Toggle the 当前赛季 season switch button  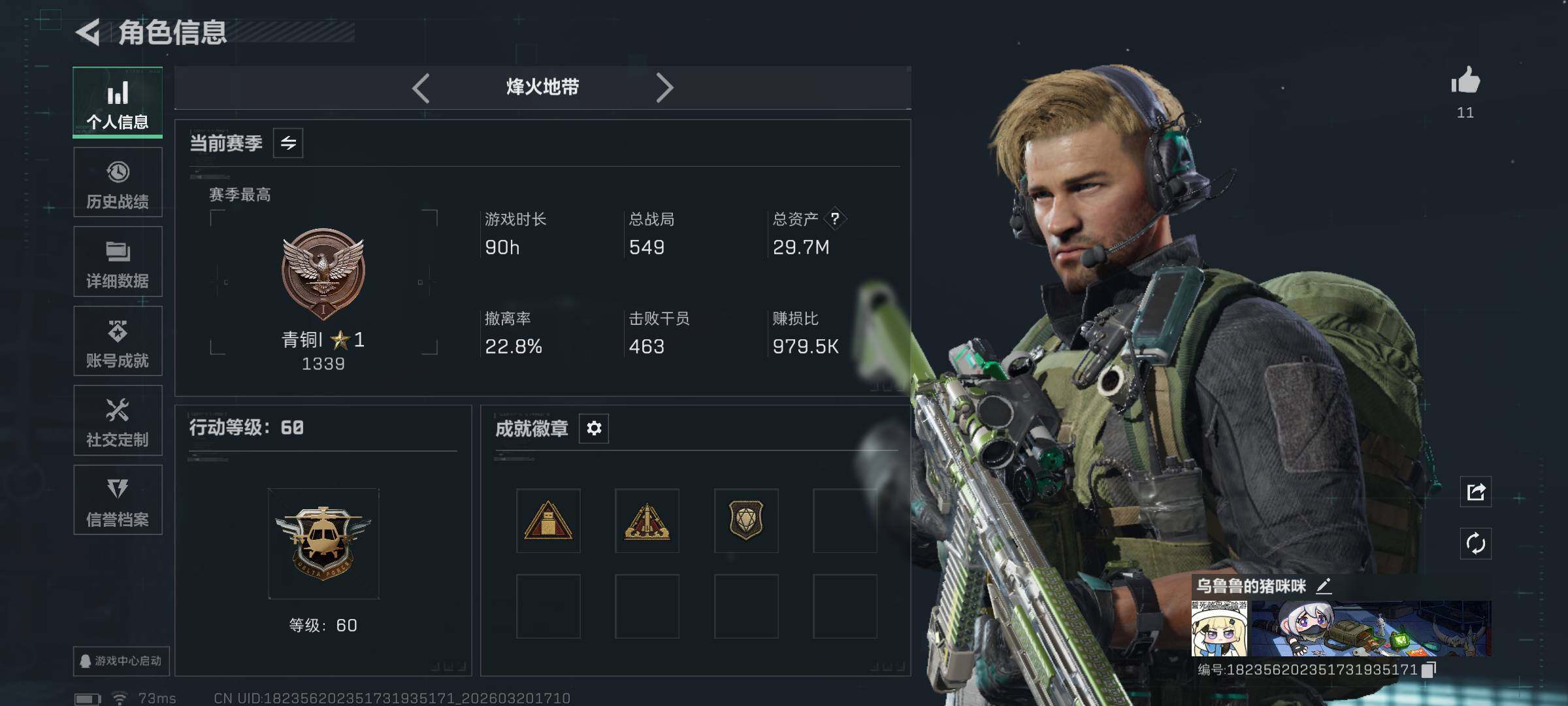288,143
